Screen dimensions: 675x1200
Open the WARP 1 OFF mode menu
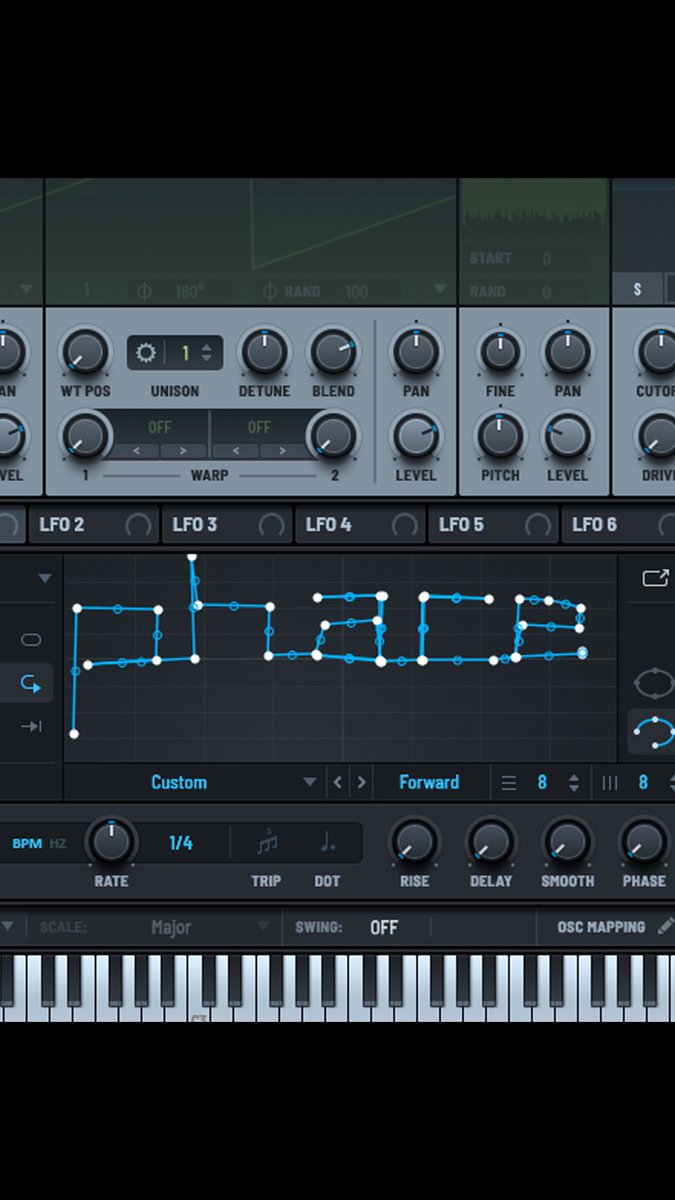pyautogui.click(x=160, y=427)
